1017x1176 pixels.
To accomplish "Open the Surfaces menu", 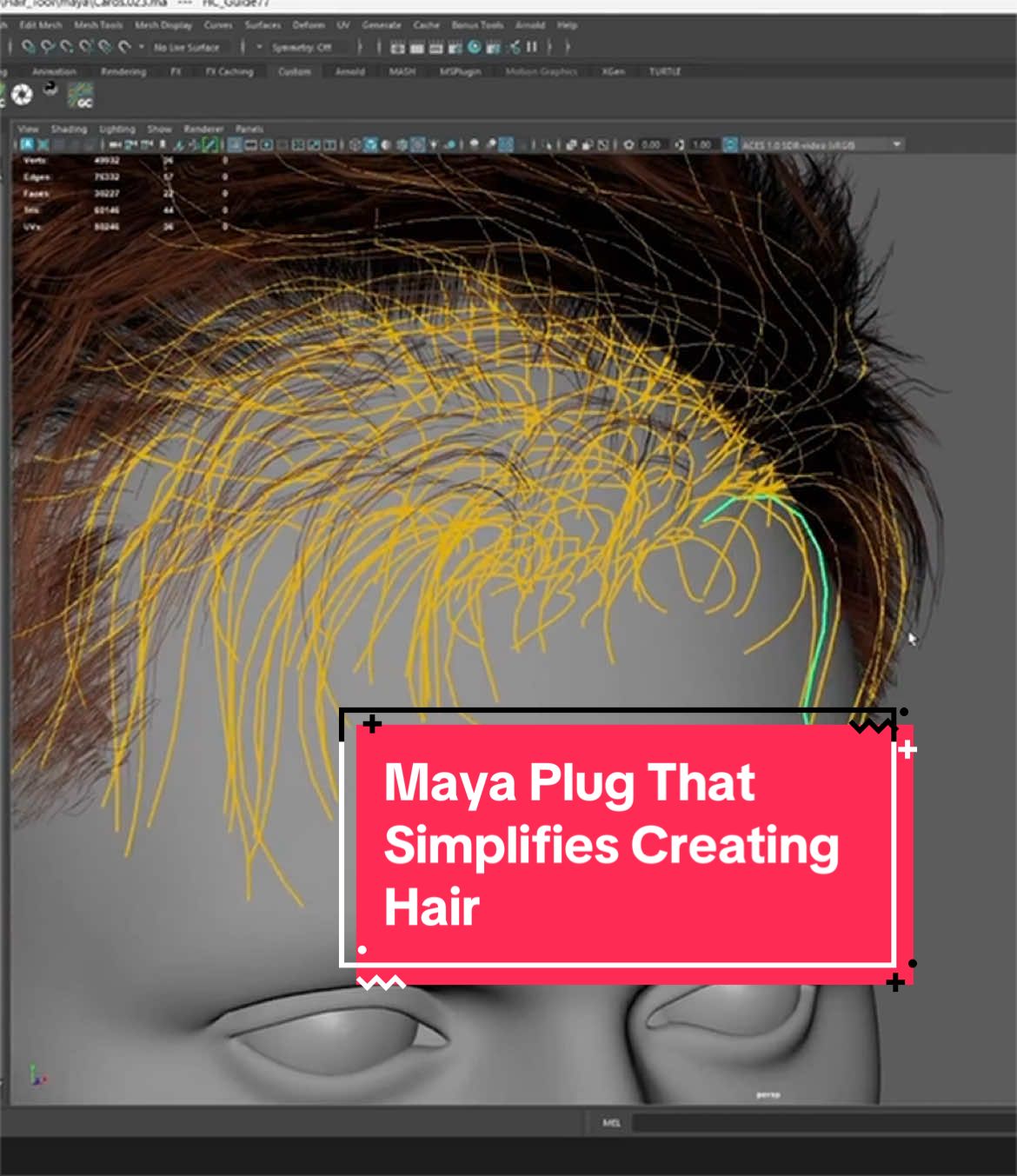I will pyautogui.click(x=263, y=25).
